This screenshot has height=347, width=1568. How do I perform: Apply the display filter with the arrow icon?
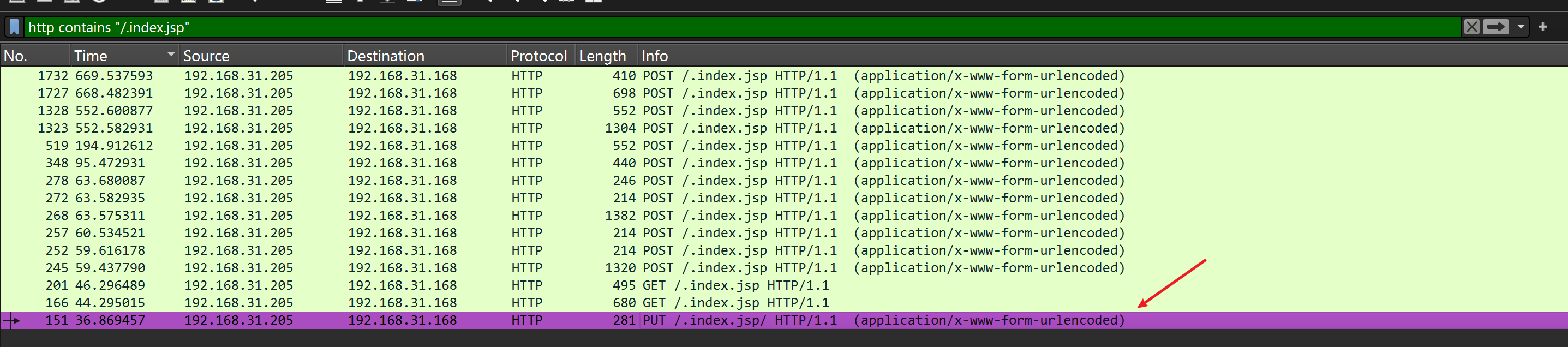click(1495, 27)
